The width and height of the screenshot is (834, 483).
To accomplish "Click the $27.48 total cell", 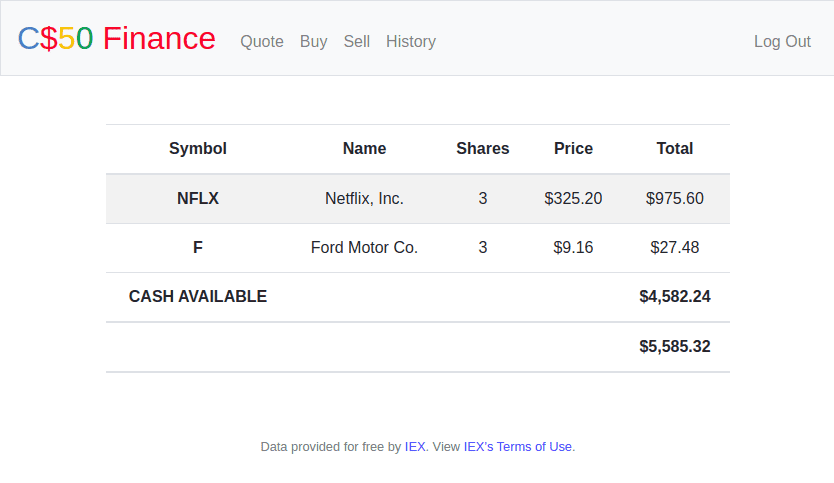I will [674, 247].
